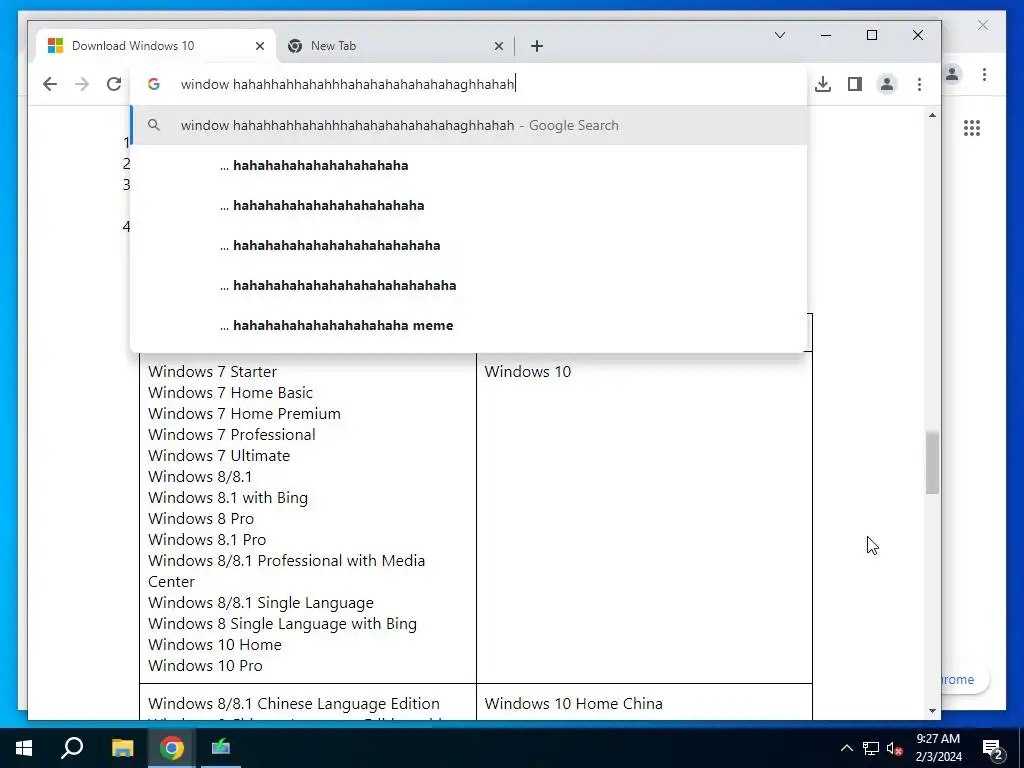This screenshot has width=1024, height=768.
Task: Open the tab search chevron
Action: click(x=780, y=35)
